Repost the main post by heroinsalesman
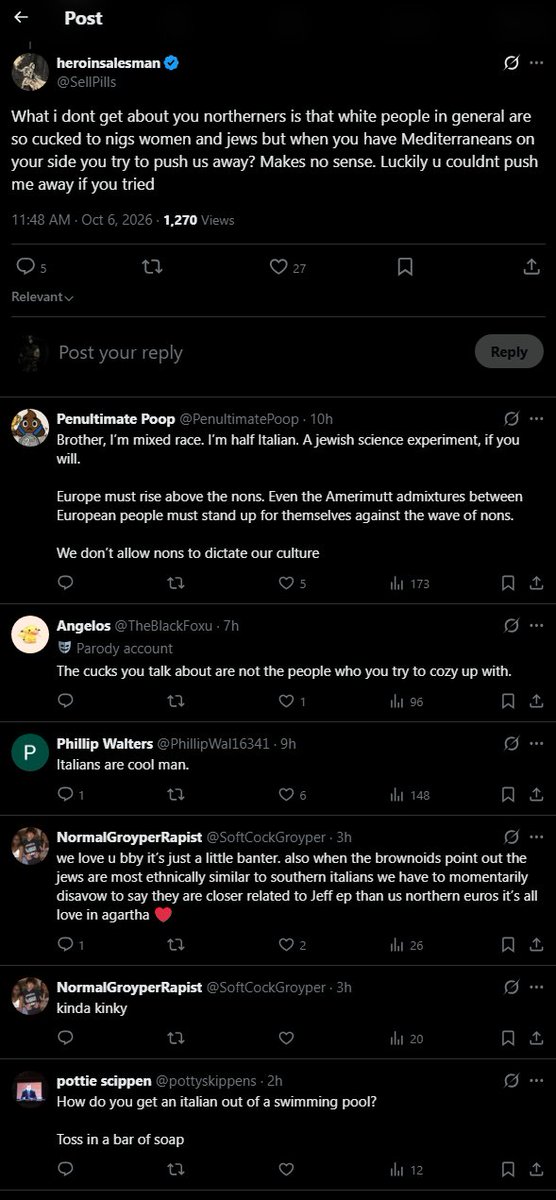Image resolution: width=556 pixels, height=1200 pixels. click(152, 267)
